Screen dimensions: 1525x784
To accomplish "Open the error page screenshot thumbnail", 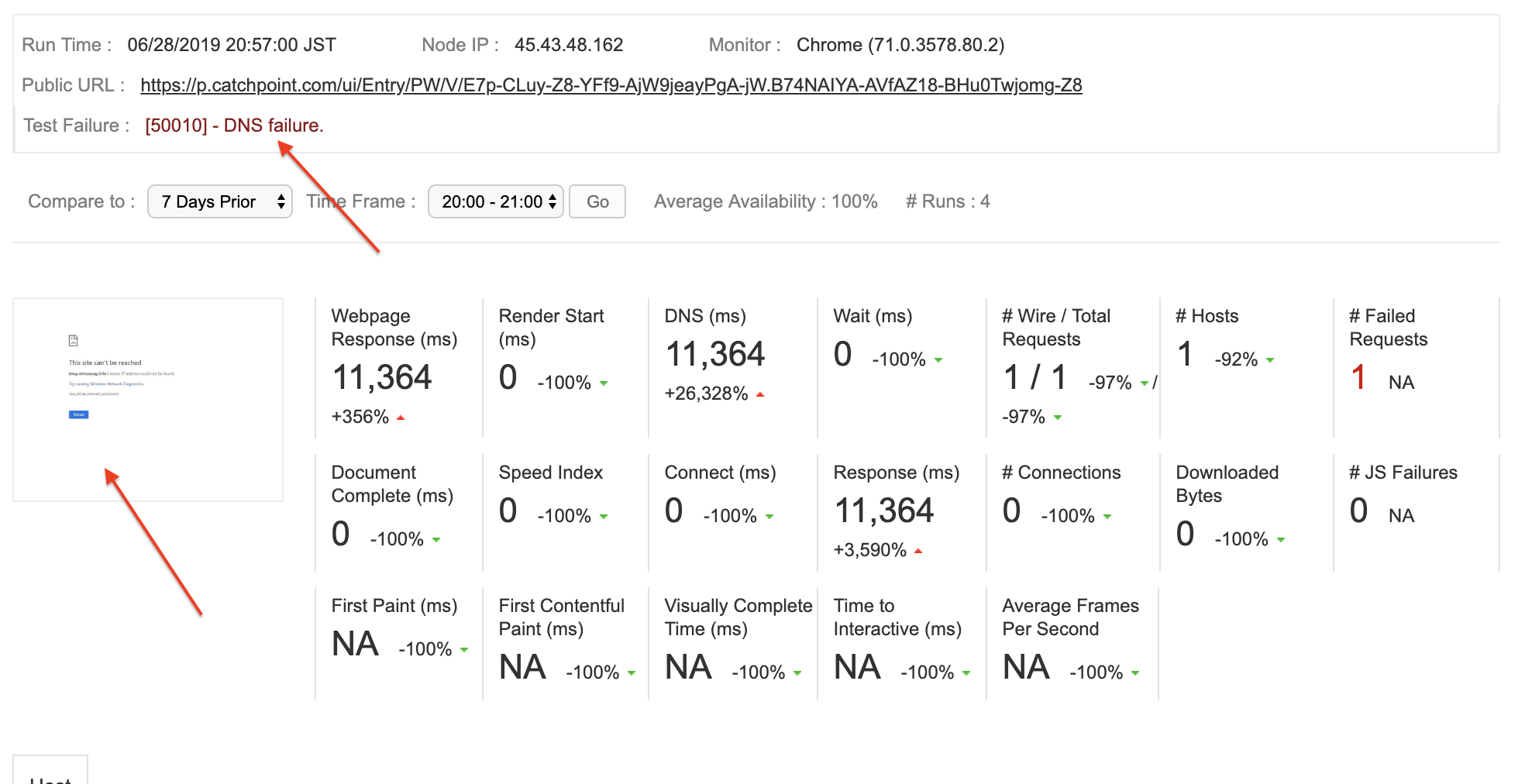I will [x=148, y=399].
